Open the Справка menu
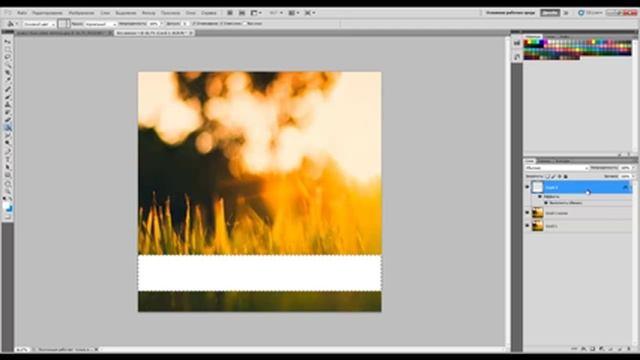This screenshot has height=360, width=640. (209, 13)
